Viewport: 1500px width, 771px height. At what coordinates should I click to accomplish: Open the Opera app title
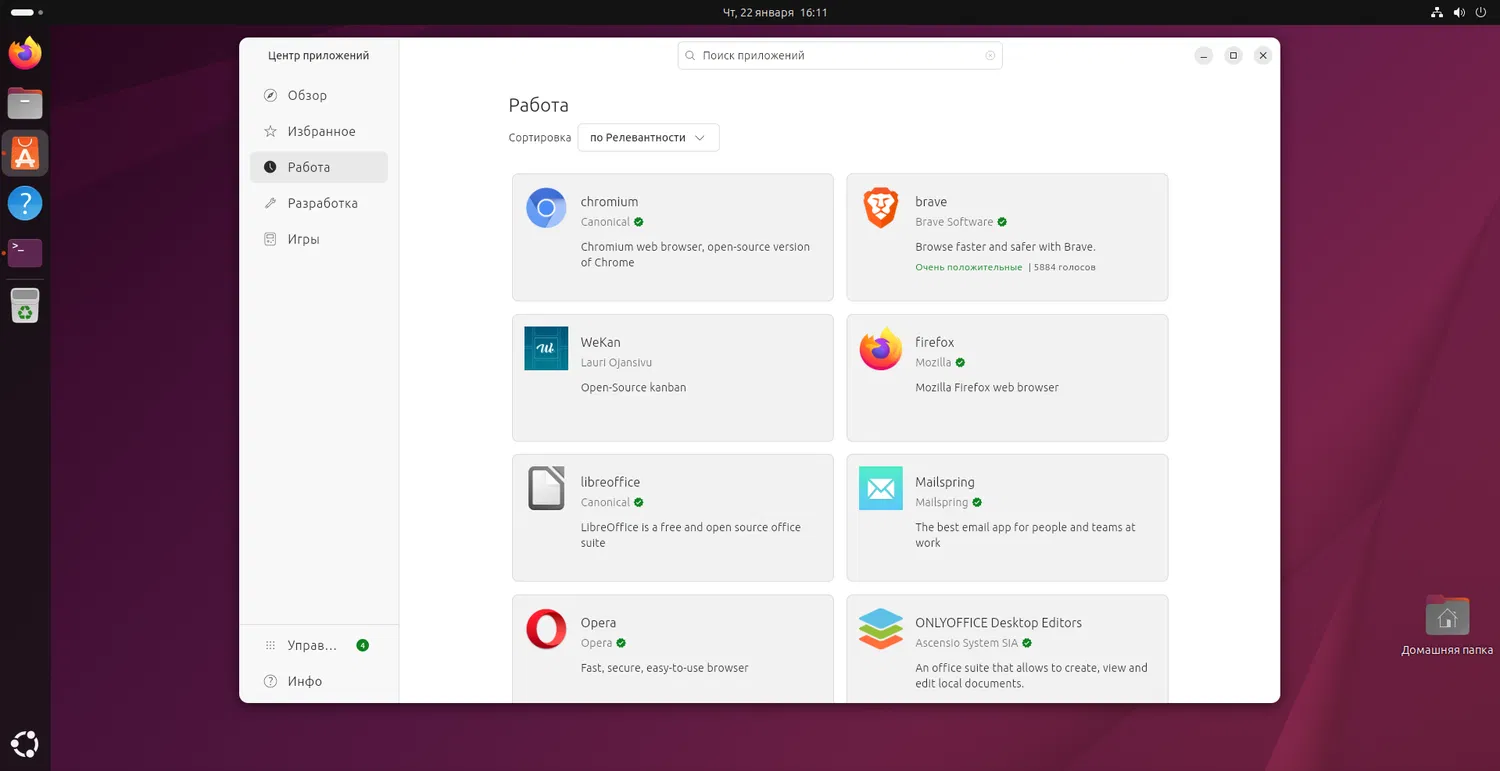598,623
